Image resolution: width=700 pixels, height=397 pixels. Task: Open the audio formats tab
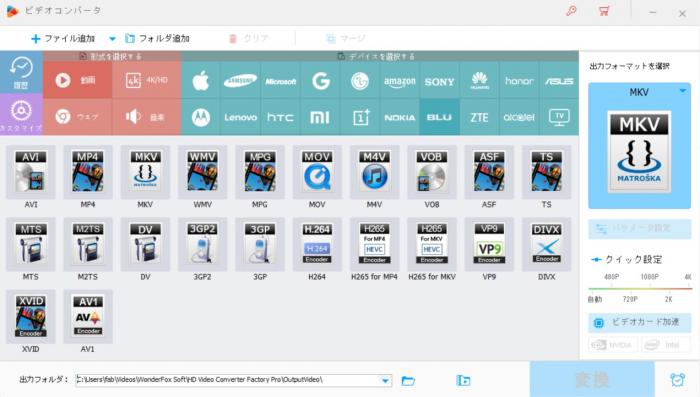[146, 117]
